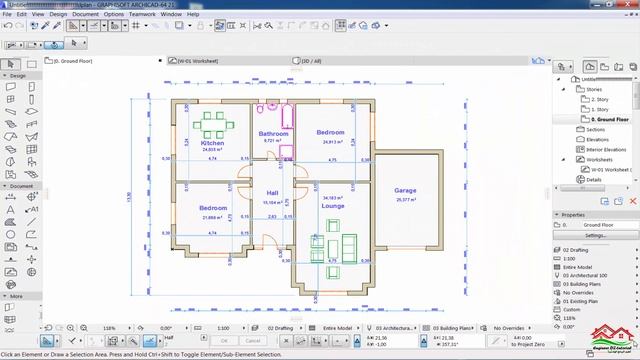The height and width of the screenshot is (360, 640).
Task: Open the View Map navigator icon
Action: [604, 67]
